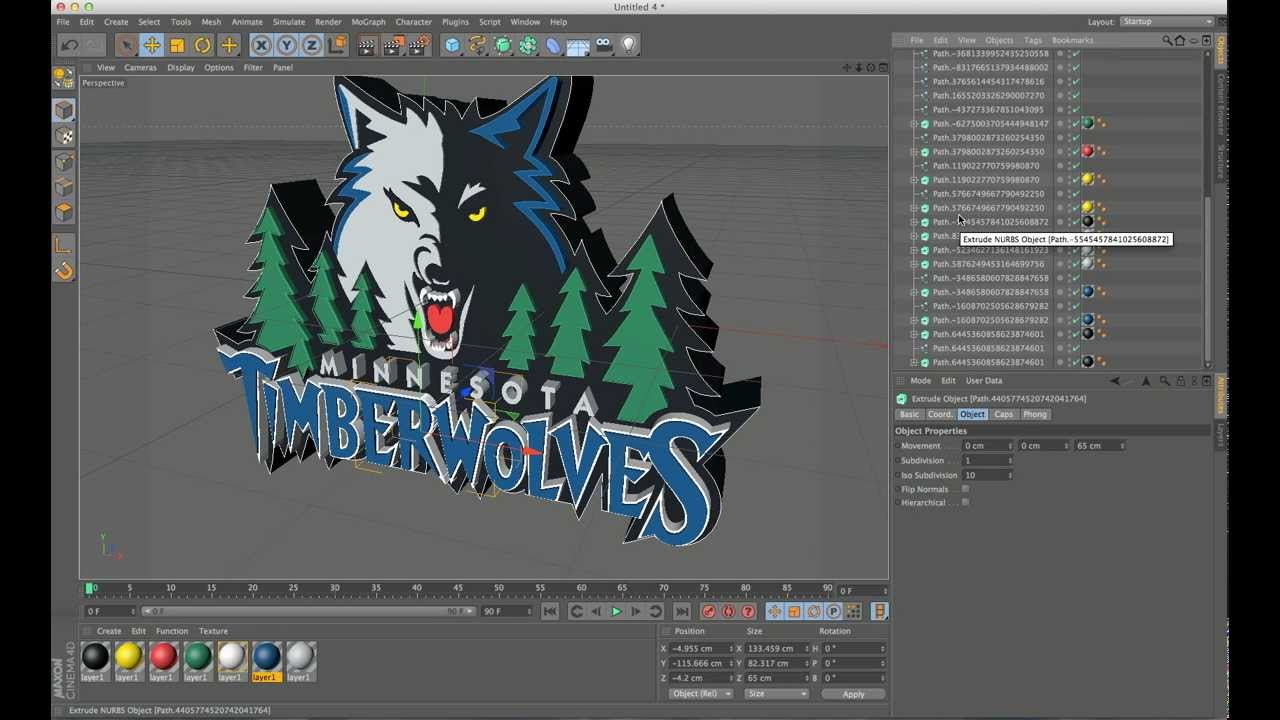This screenshot has height=720, width=1280.
Task: Enable the snap magnet icon
Action: (x=64, y=271)
